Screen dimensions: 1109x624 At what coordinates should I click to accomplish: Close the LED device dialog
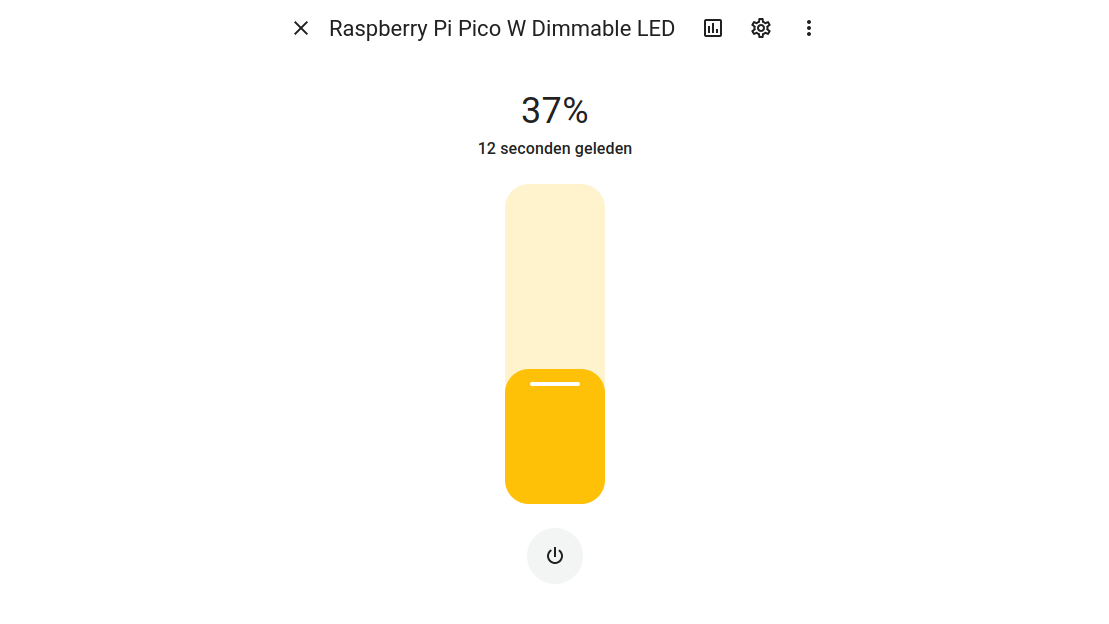coord(301,28)
